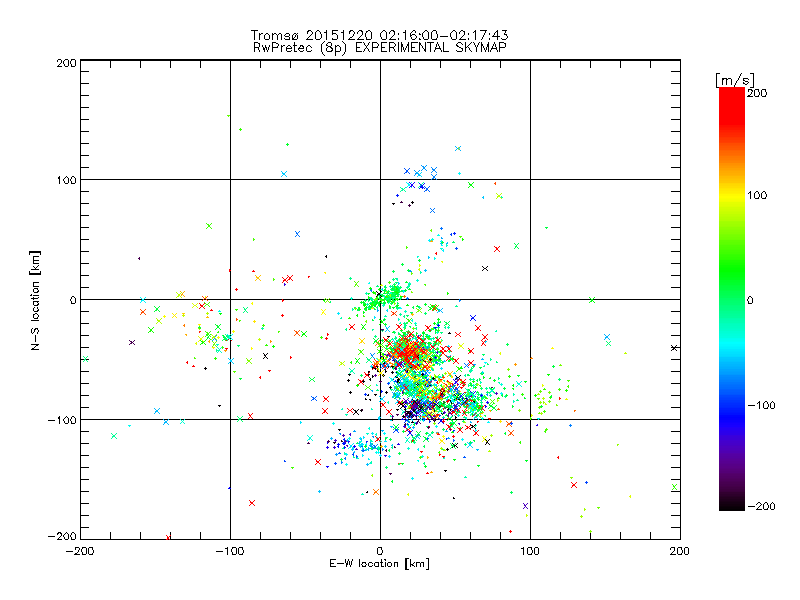
Task: Click the x-axis tick label '-200'
Action: [x=80, y=552]
